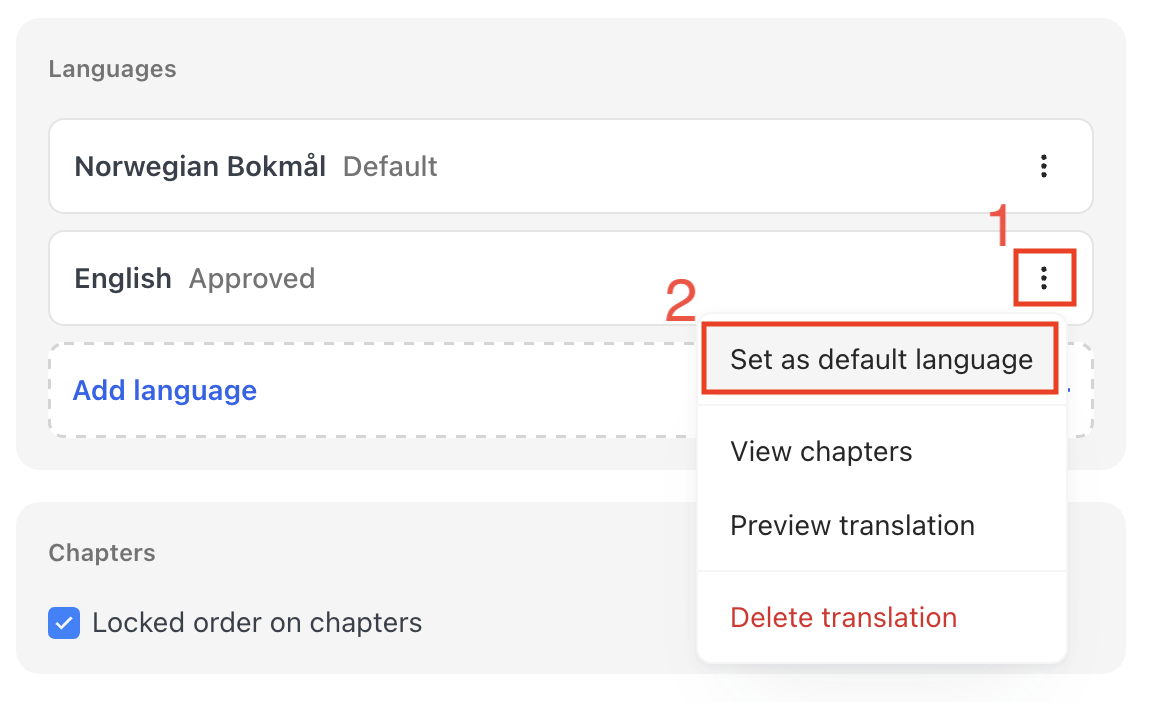Click the English language name text
Viewport: 1154px width, 702px height.
(x=123, y=279)
